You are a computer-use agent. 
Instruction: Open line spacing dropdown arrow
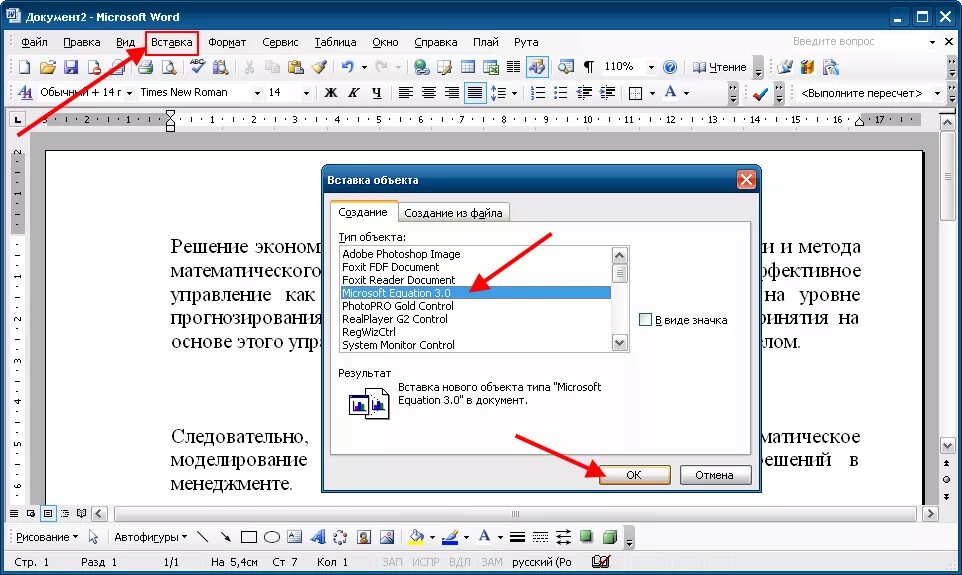tap(514, 93)
